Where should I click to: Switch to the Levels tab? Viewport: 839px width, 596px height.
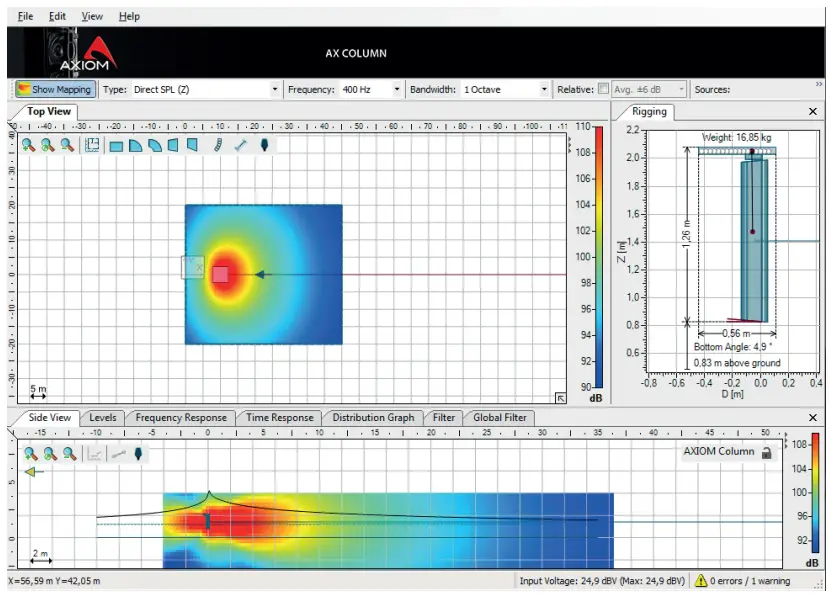[103, 417]
